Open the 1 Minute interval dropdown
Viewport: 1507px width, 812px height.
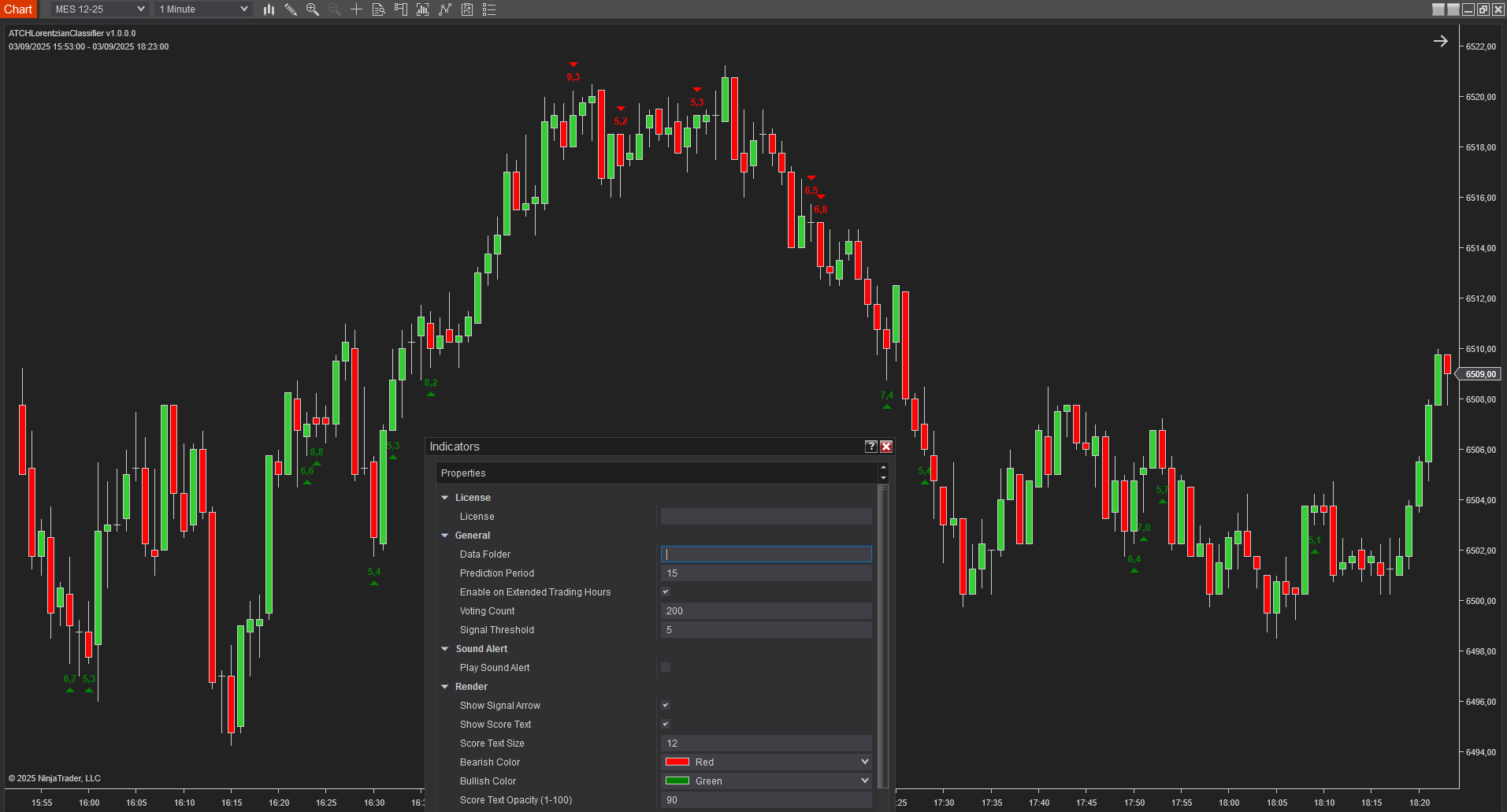tap(203, 9)
